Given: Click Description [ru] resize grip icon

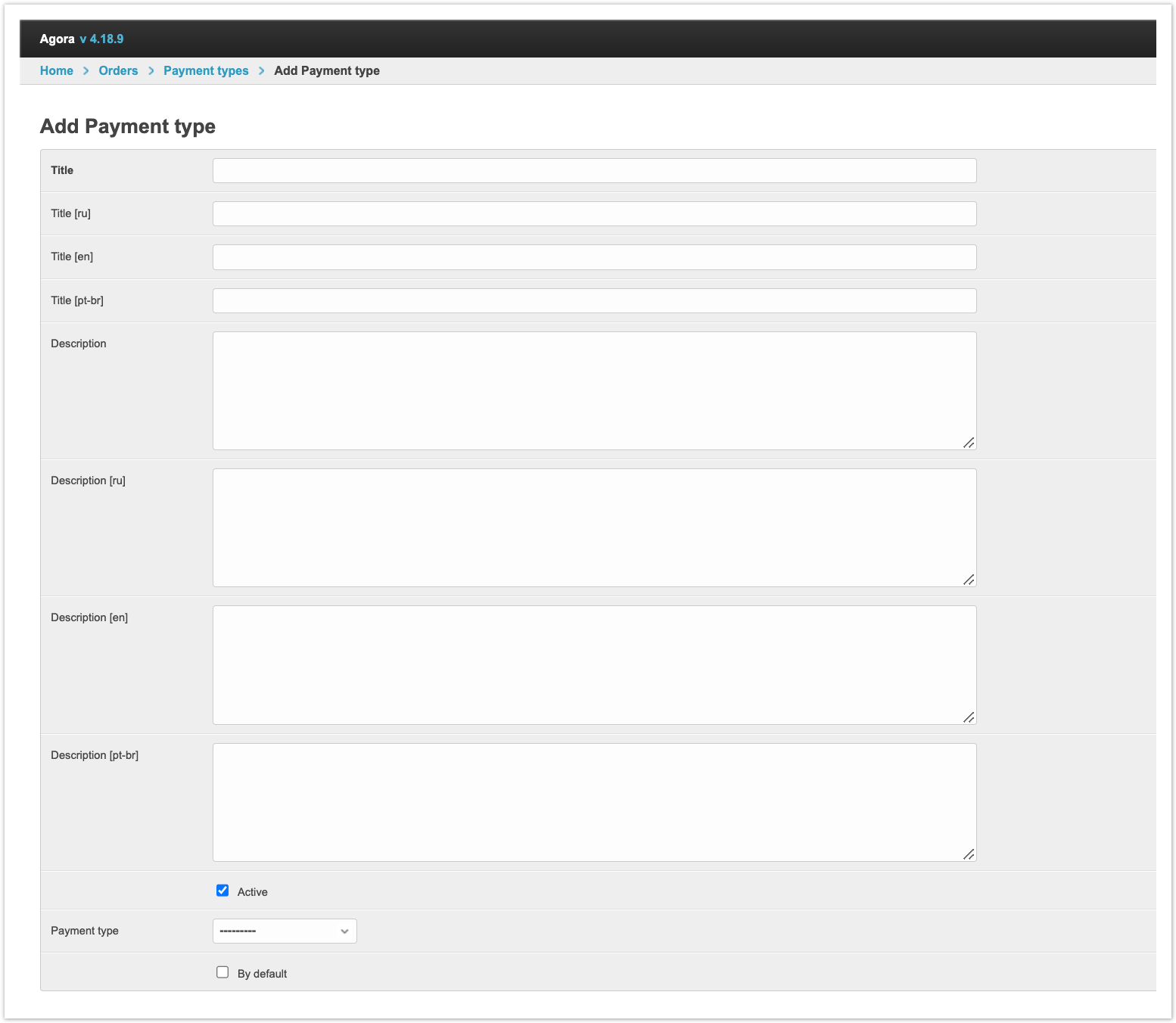Looking at the screenshot, I should click(969, 580).
